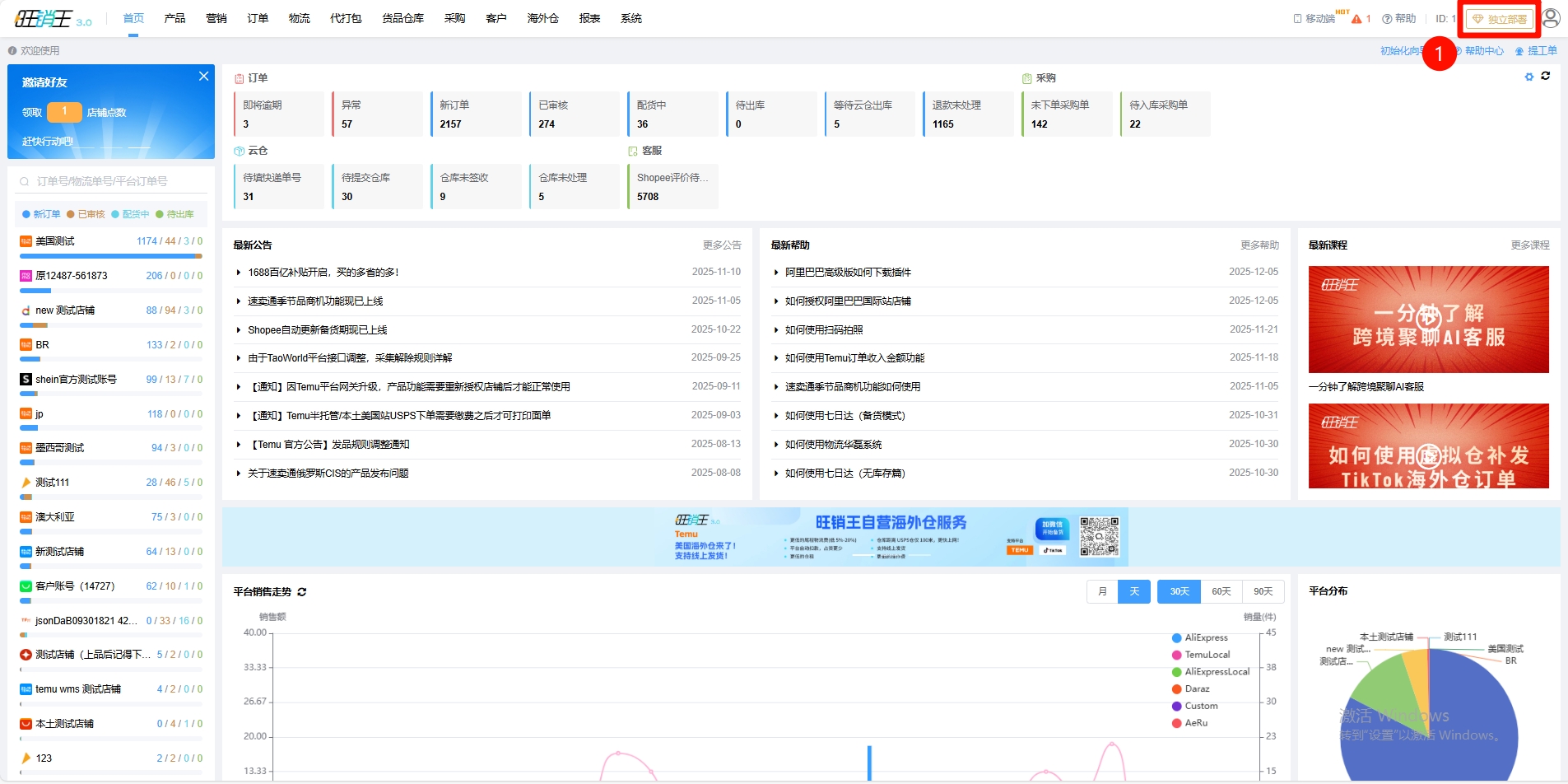Screen dimensions: 1568x784
Task: Click the QR code on the banner
Action: pos(1099,537)
